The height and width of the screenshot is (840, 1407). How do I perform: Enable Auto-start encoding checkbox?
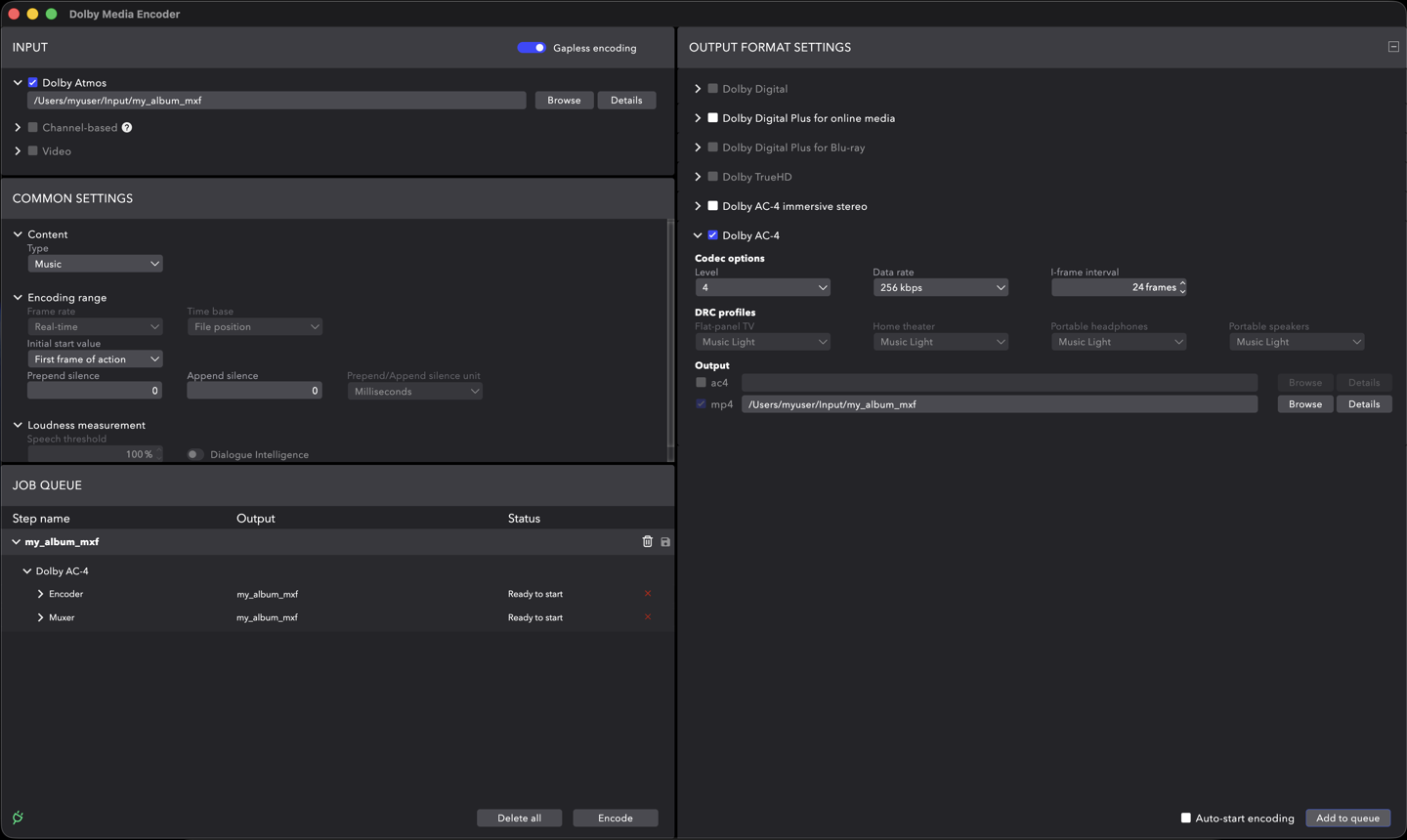[x=1186, y=818]
